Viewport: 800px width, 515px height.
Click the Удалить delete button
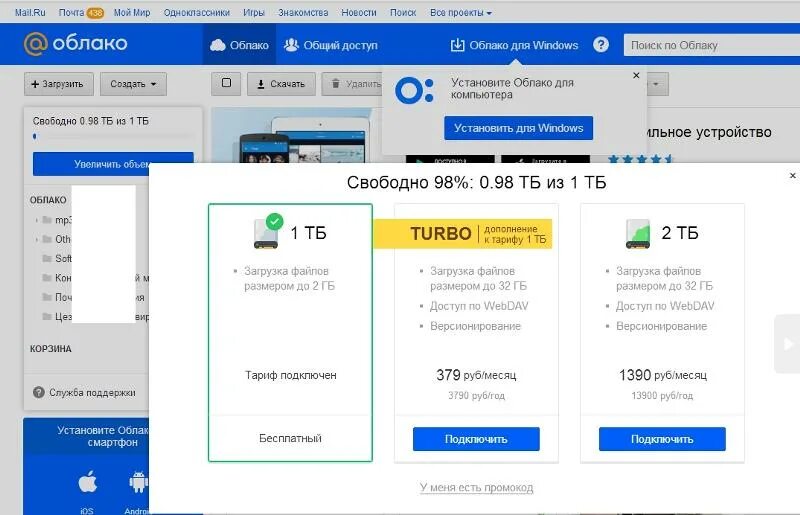[x=353, y=84]
